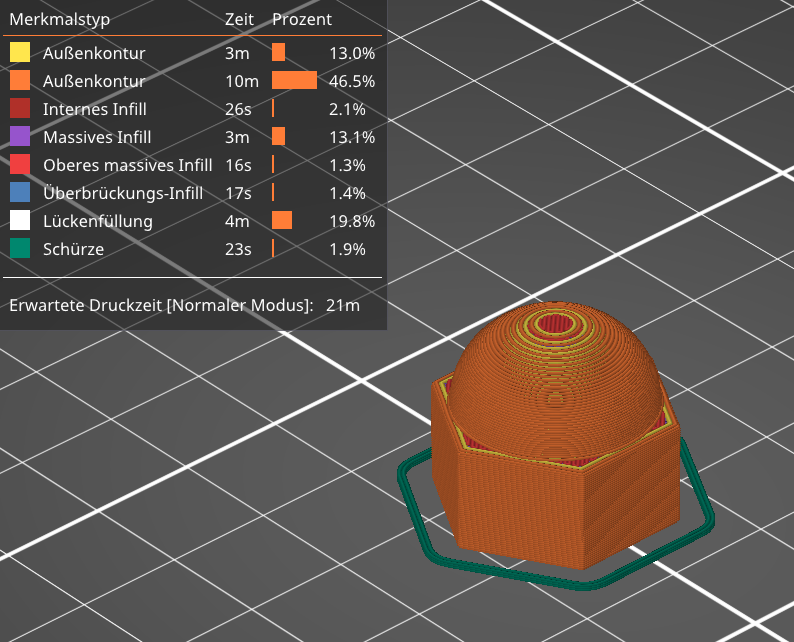Click the Erwartete Druckzeit label
This screenshot has width=794, height=642.
tap(161, 306)
